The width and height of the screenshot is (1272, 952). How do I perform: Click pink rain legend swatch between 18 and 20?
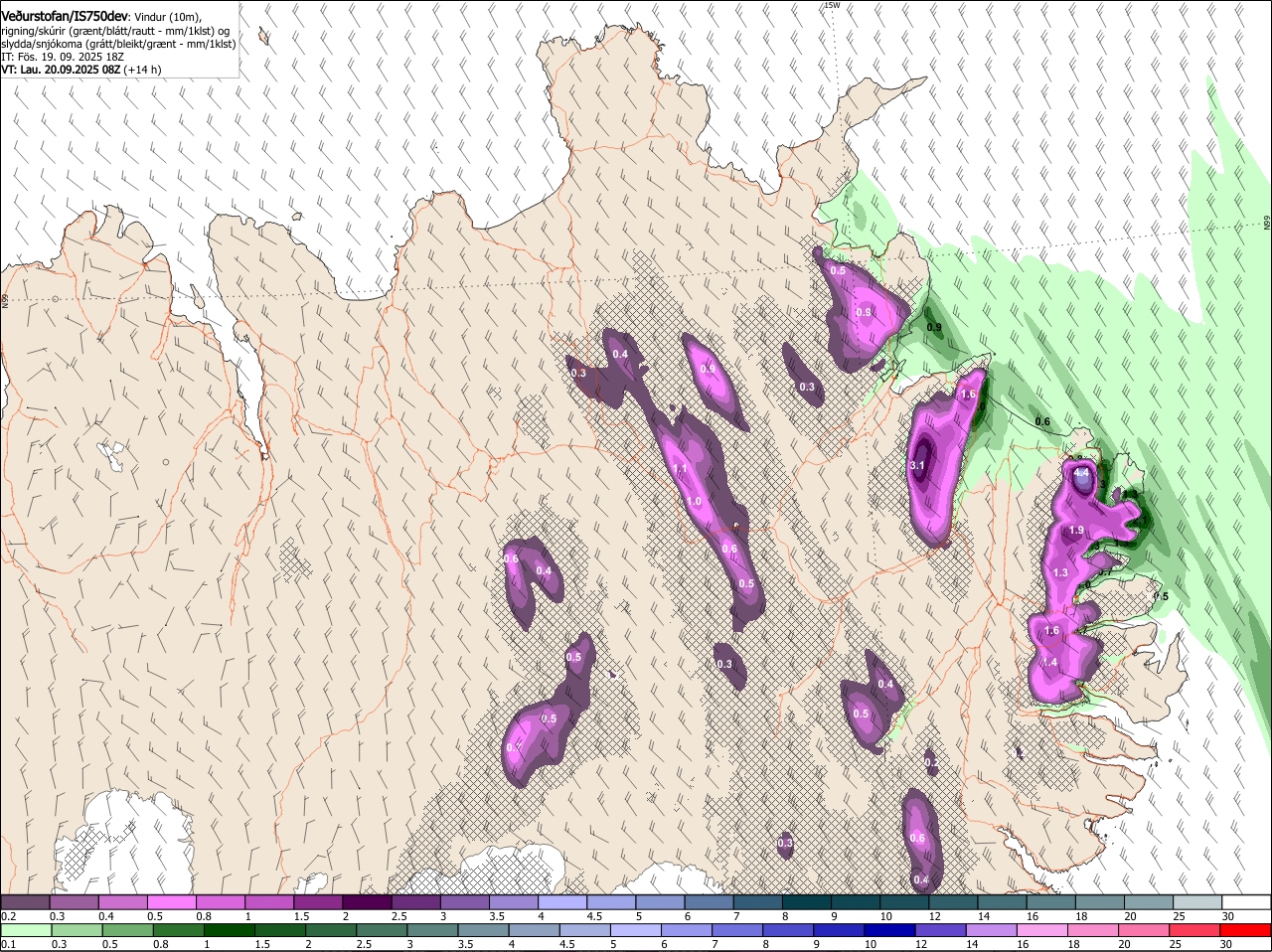click(1094, 930)
